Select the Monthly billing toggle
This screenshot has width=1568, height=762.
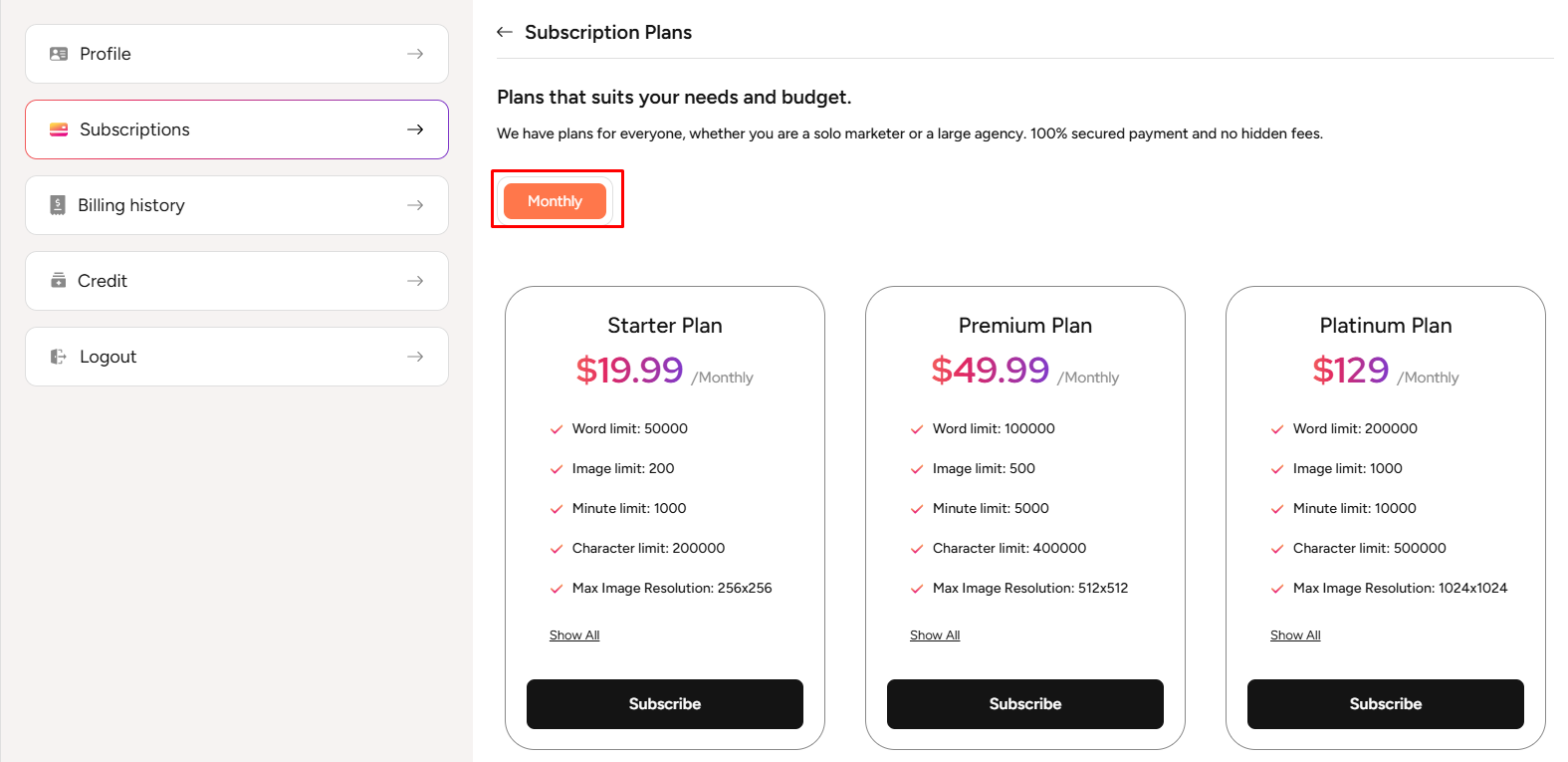(x=555, y=201)
